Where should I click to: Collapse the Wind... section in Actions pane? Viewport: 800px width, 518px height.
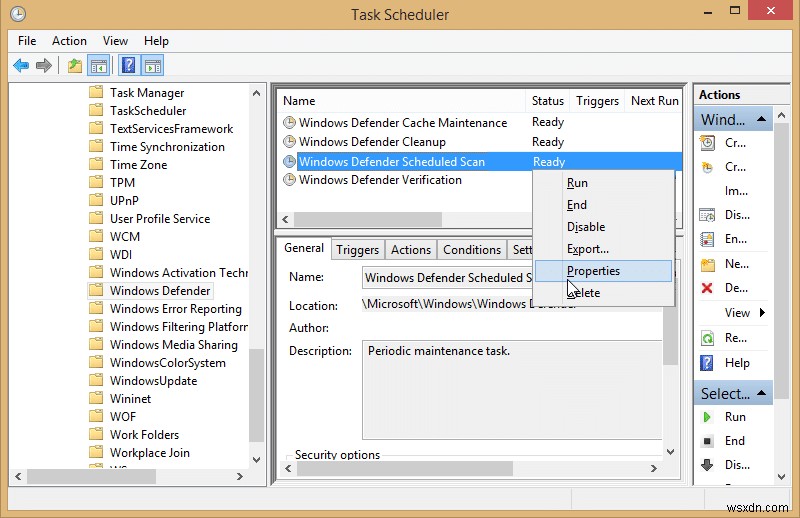(x=762, y=119)
